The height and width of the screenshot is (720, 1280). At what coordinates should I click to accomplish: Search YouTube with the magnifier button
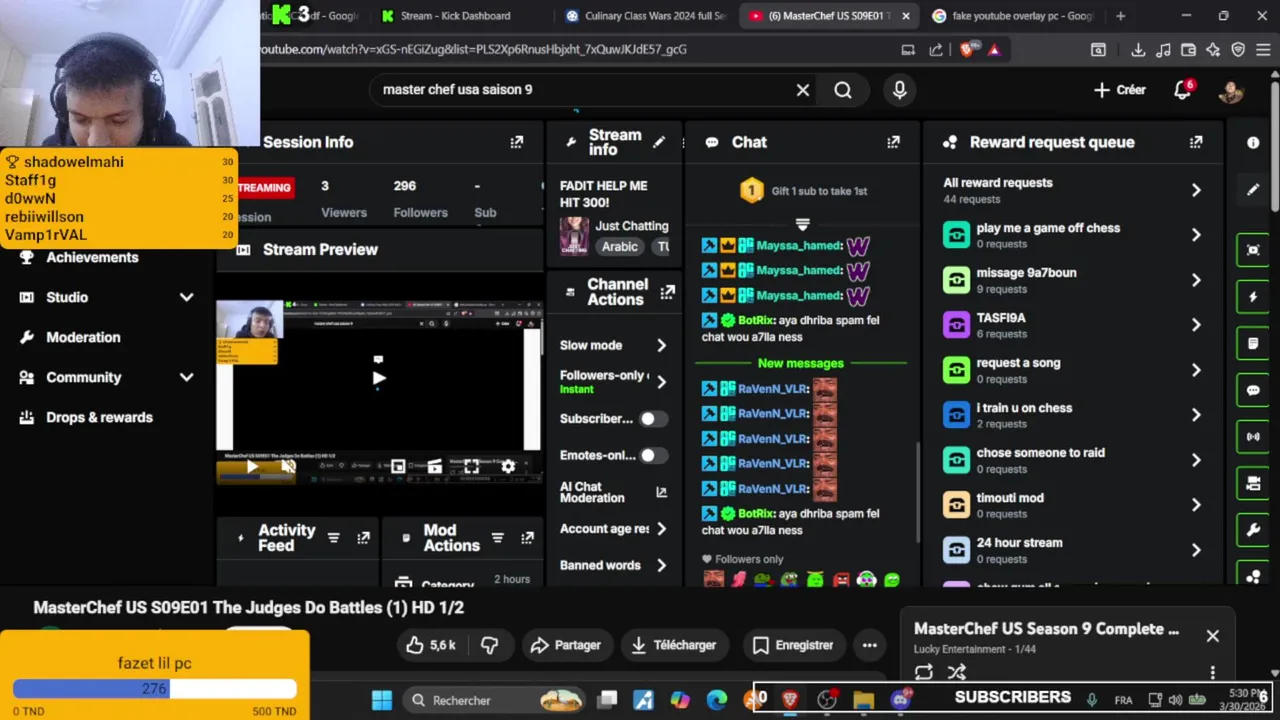[x=843, y=90]
